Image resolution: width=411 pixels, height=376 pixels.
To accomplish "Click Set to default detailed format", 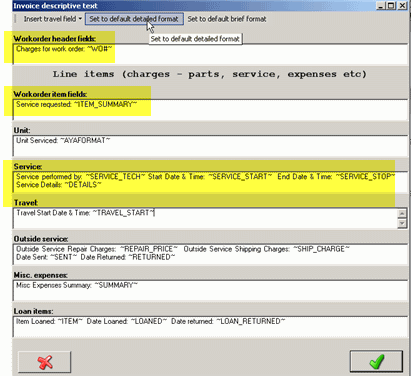I will [134, 19].
